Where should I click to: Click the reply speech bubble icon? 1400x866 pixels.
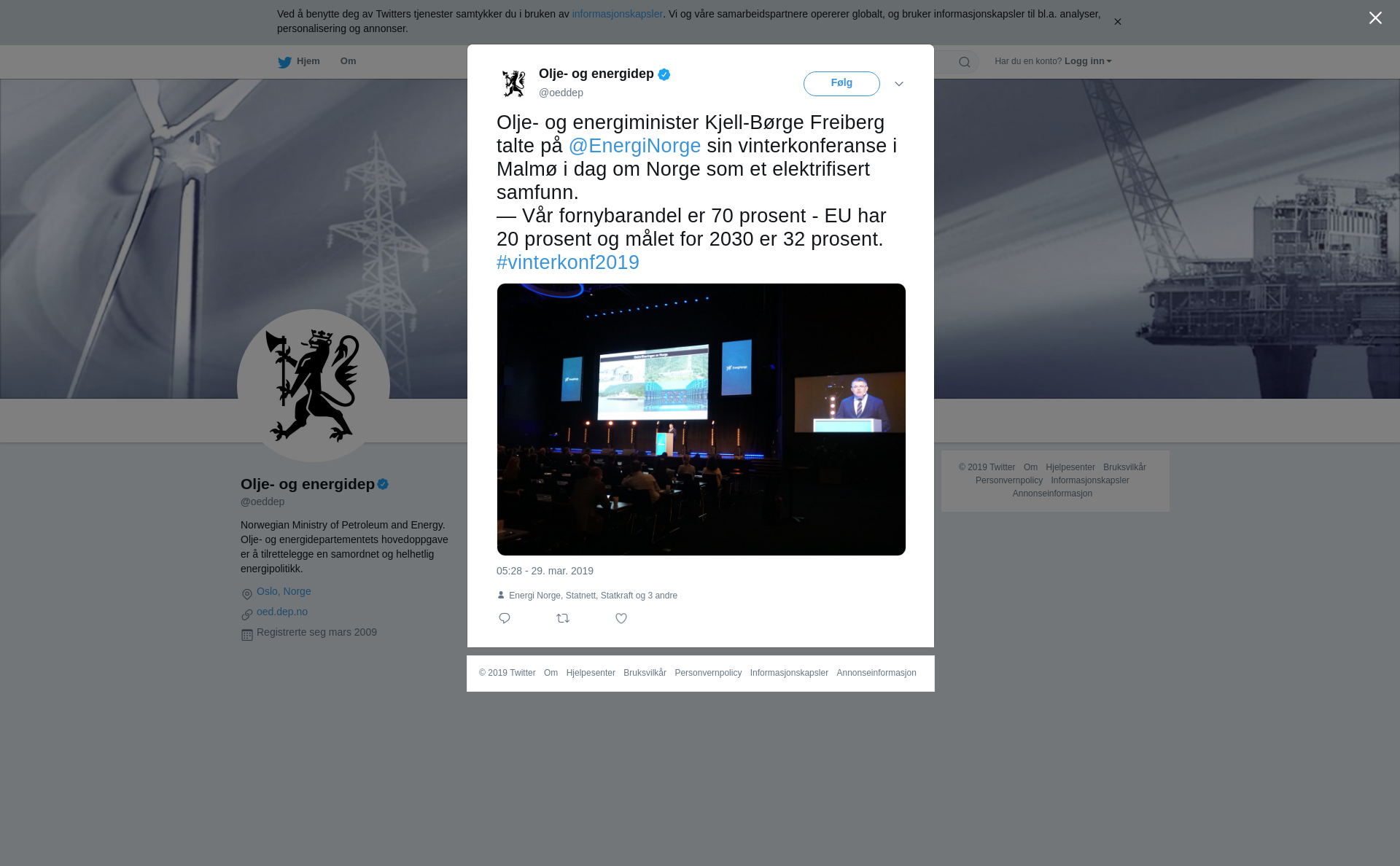(x=505, y=618)
